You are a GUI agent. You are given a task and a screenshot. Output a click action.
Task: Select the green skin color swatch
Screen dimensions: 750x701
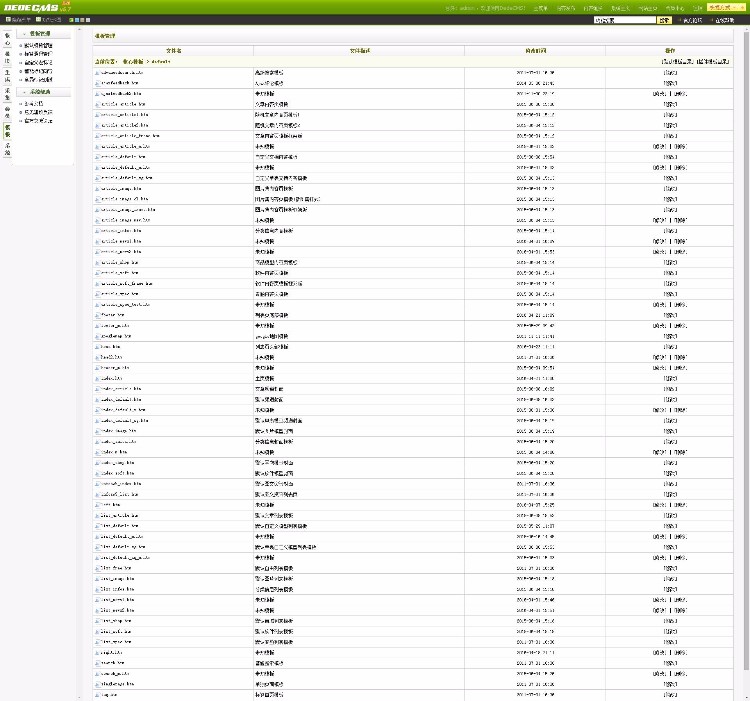point(71,20)
